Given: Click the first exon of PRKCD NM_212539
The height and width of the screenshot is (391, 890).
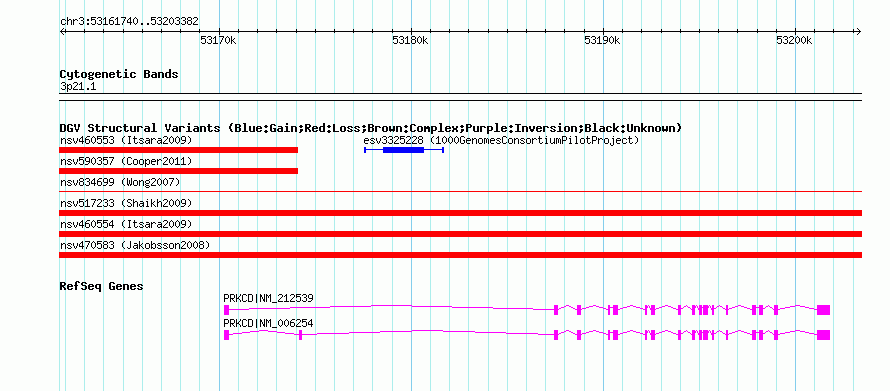Looking at the screenshot, I should tap(226, 310).
